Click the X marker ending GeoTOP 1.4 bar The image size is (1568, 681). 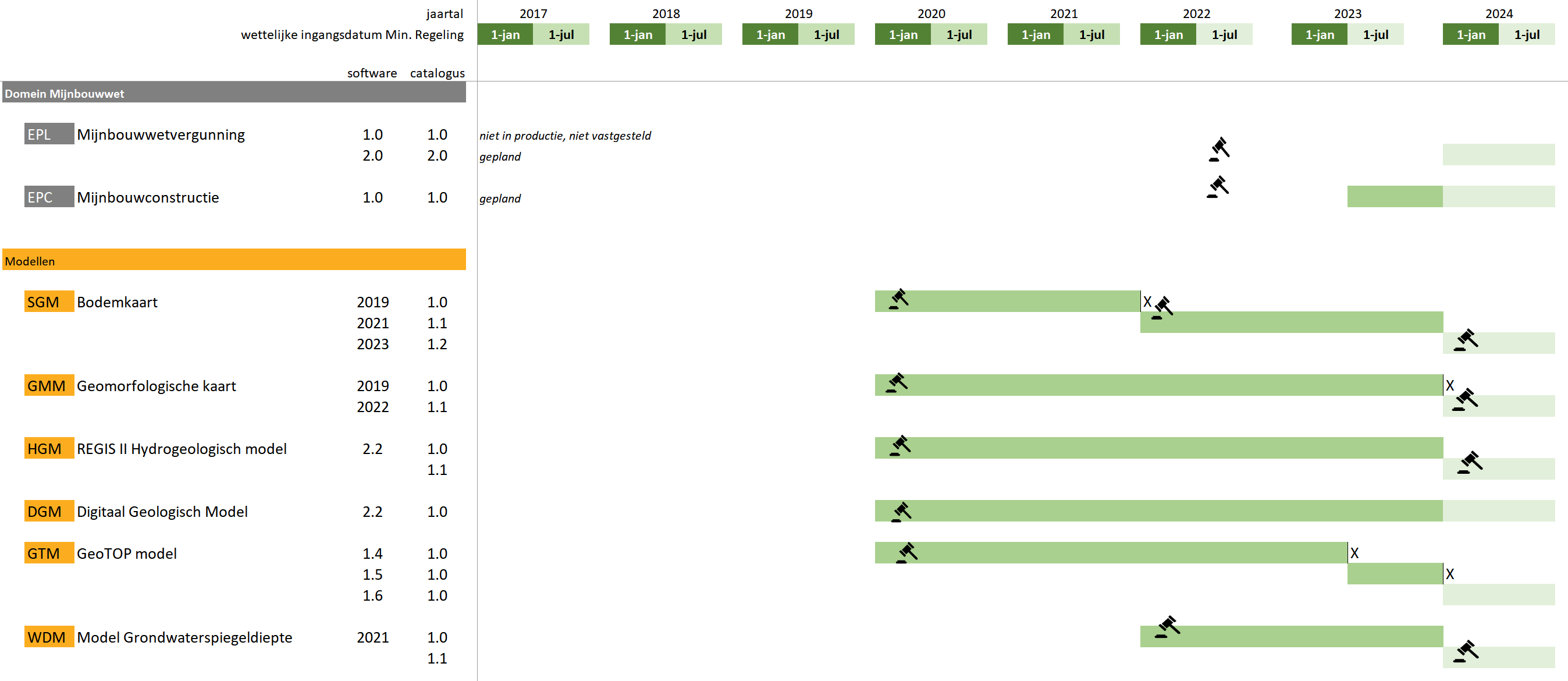point(1354,553)
